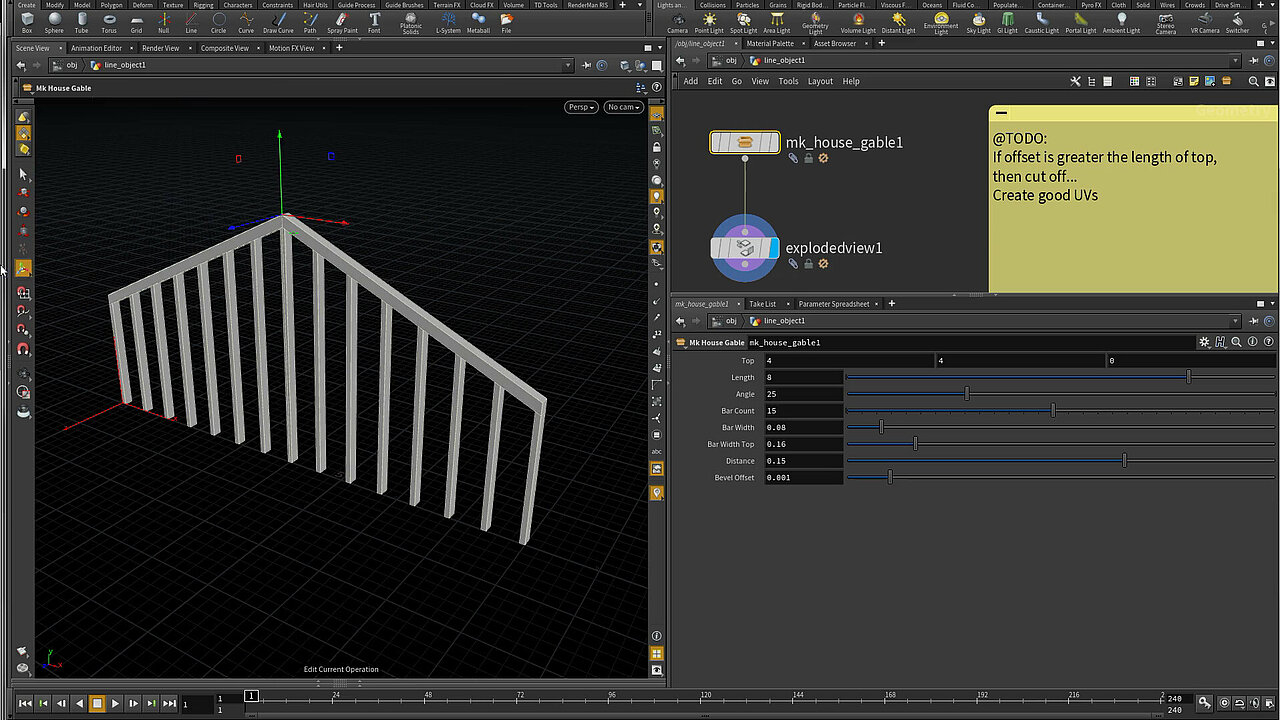Viewport: 1280px width, 720px height.
Task: Select the Grid shelf tool
Action: tap(136, 22)
